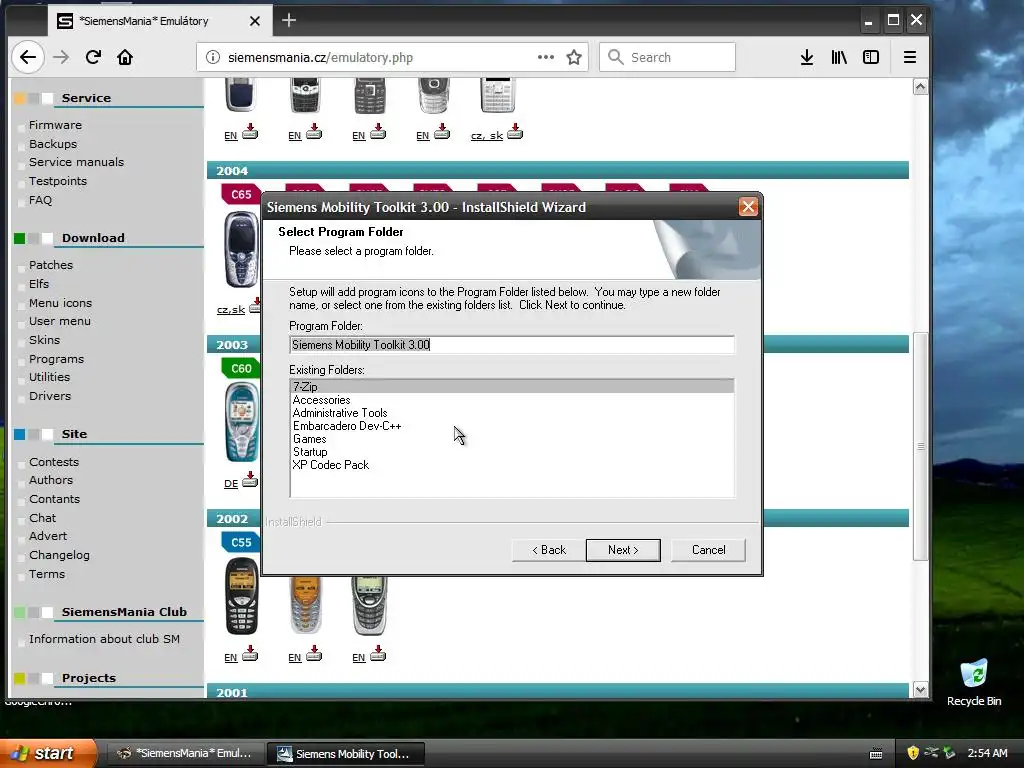
Task: Switch to Siemens Mobility Tool taskbar button
Action: point(346,754)
